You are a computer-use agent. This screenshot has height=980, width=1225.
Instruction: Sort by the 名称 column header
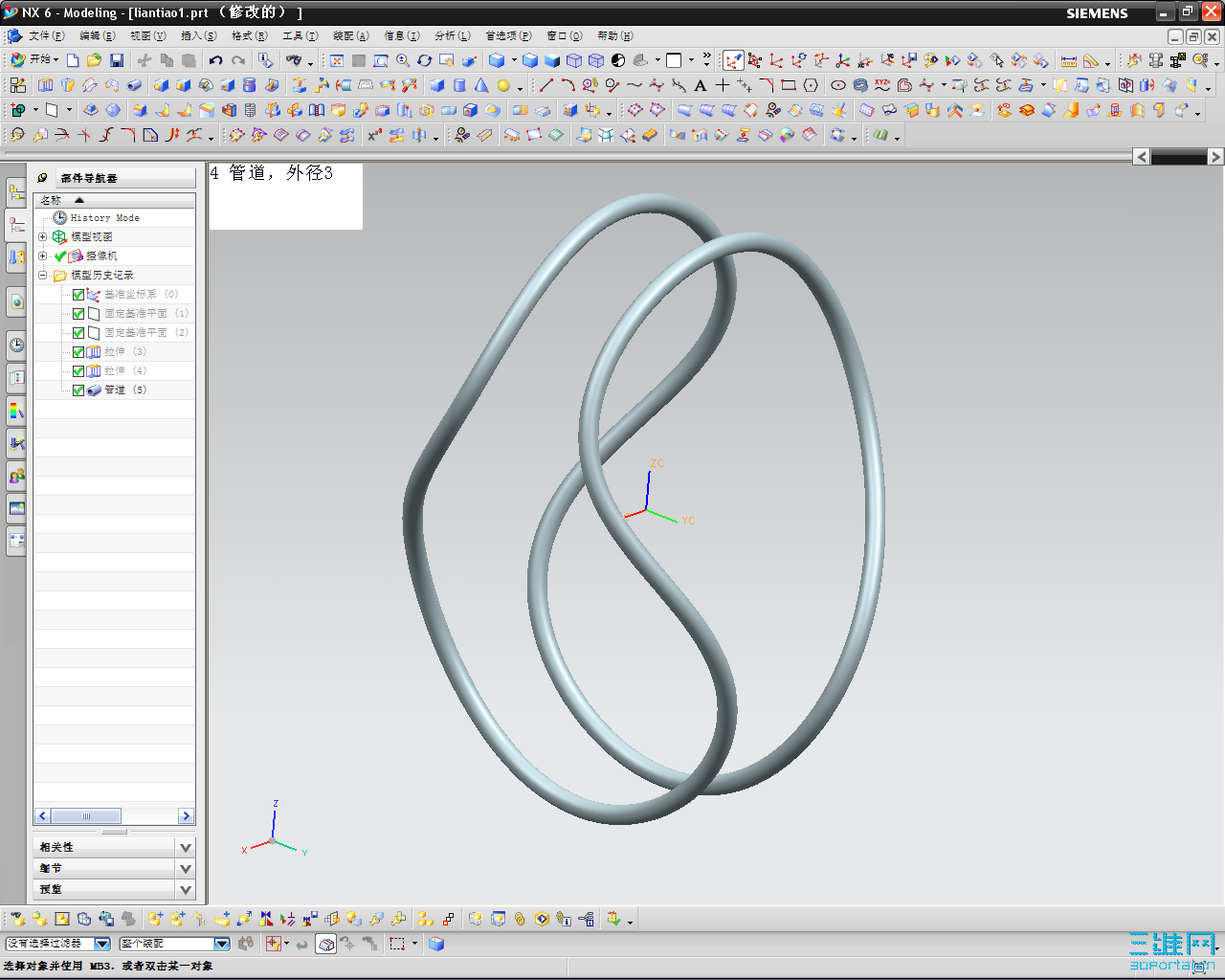coord(52,200)
